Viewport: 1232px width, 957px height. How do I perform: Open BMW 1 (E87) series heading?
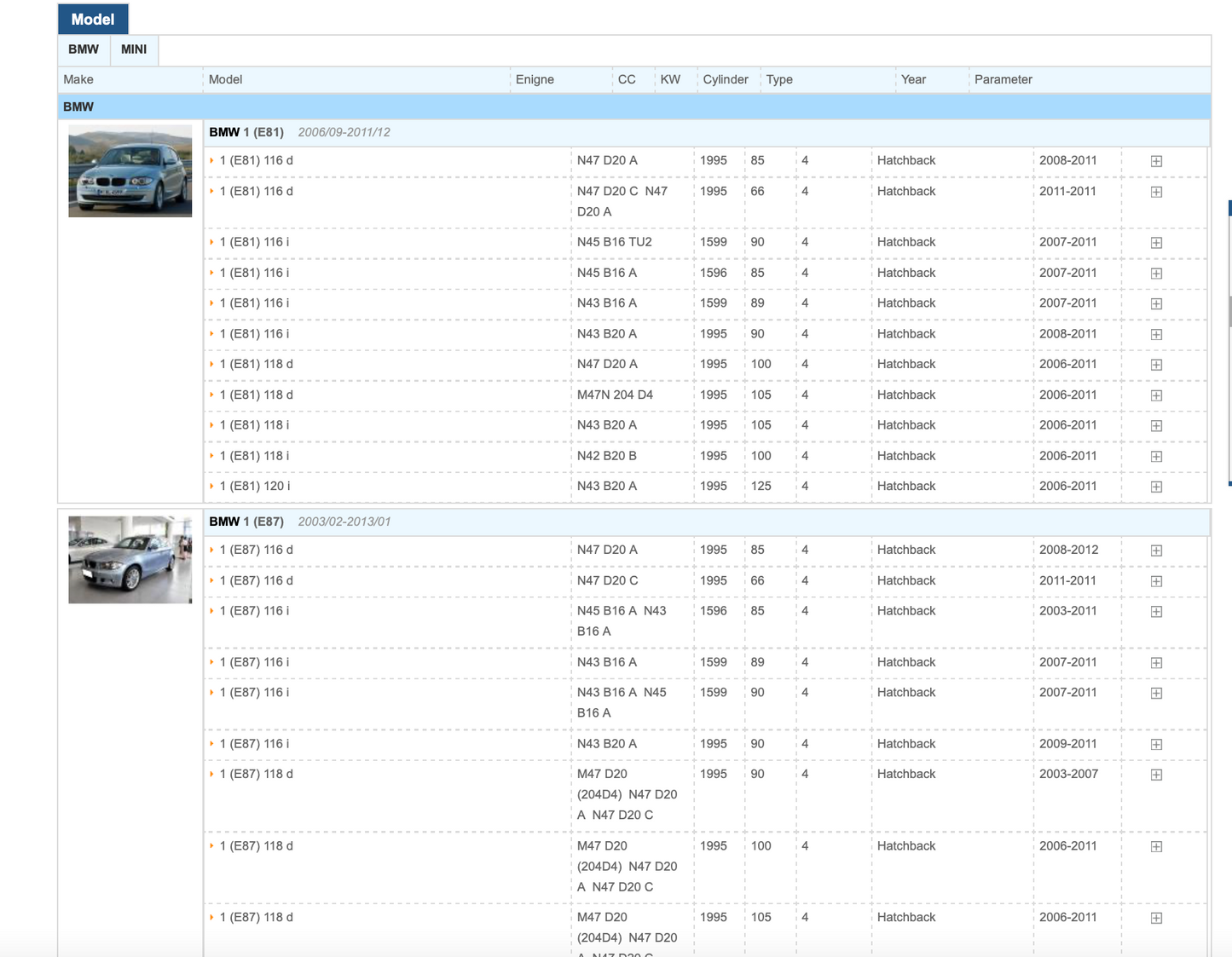point(246,522)
